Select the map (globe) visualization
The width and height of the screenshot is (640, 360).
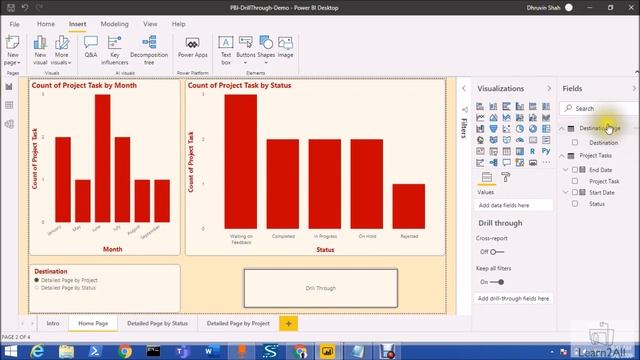point(480,140)
